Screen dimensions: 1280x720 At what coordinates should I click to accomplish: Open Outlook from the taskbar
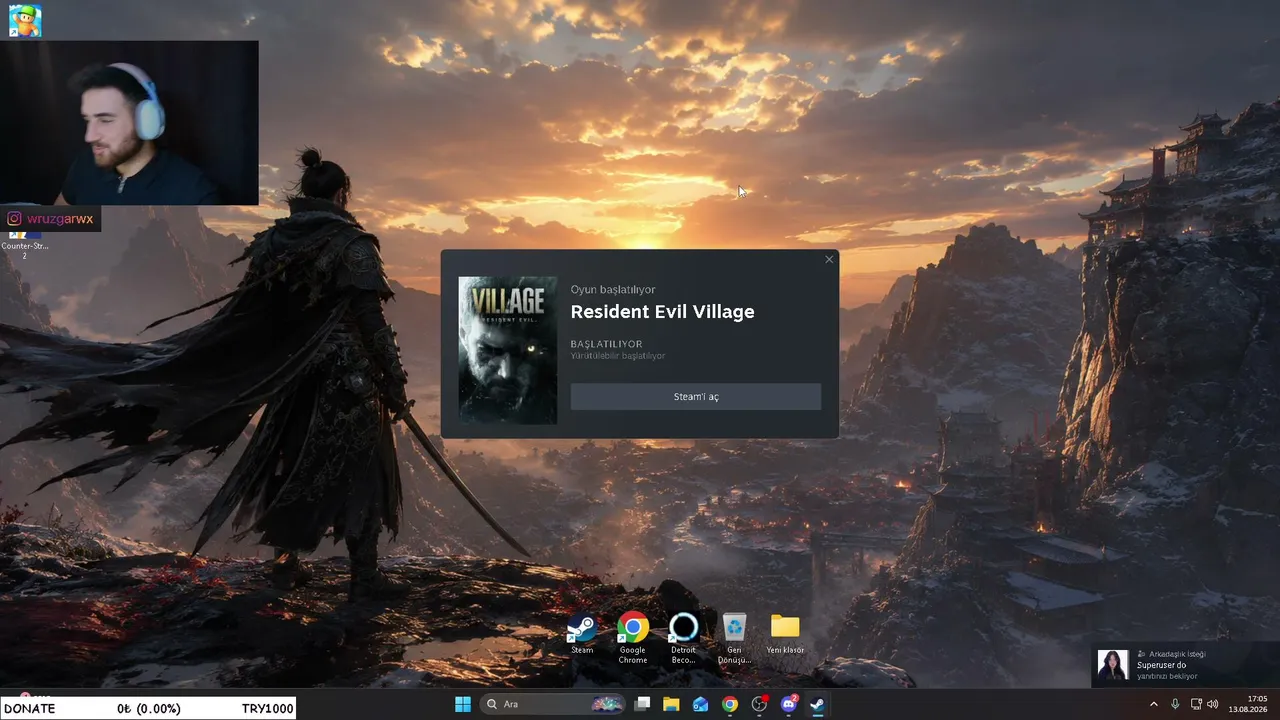[x=701, y=704]
